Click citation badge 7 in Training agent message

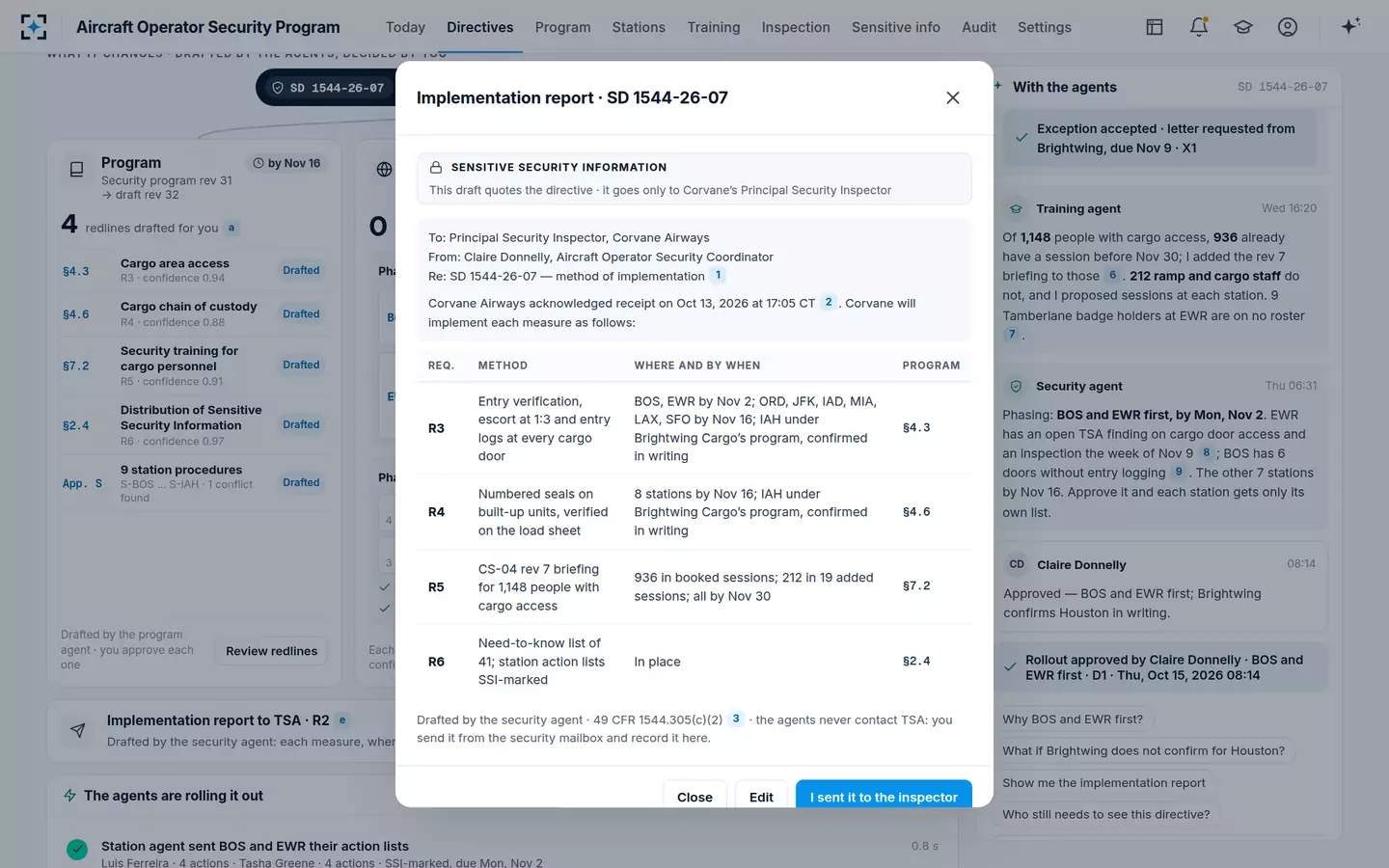click(1012, 335)
